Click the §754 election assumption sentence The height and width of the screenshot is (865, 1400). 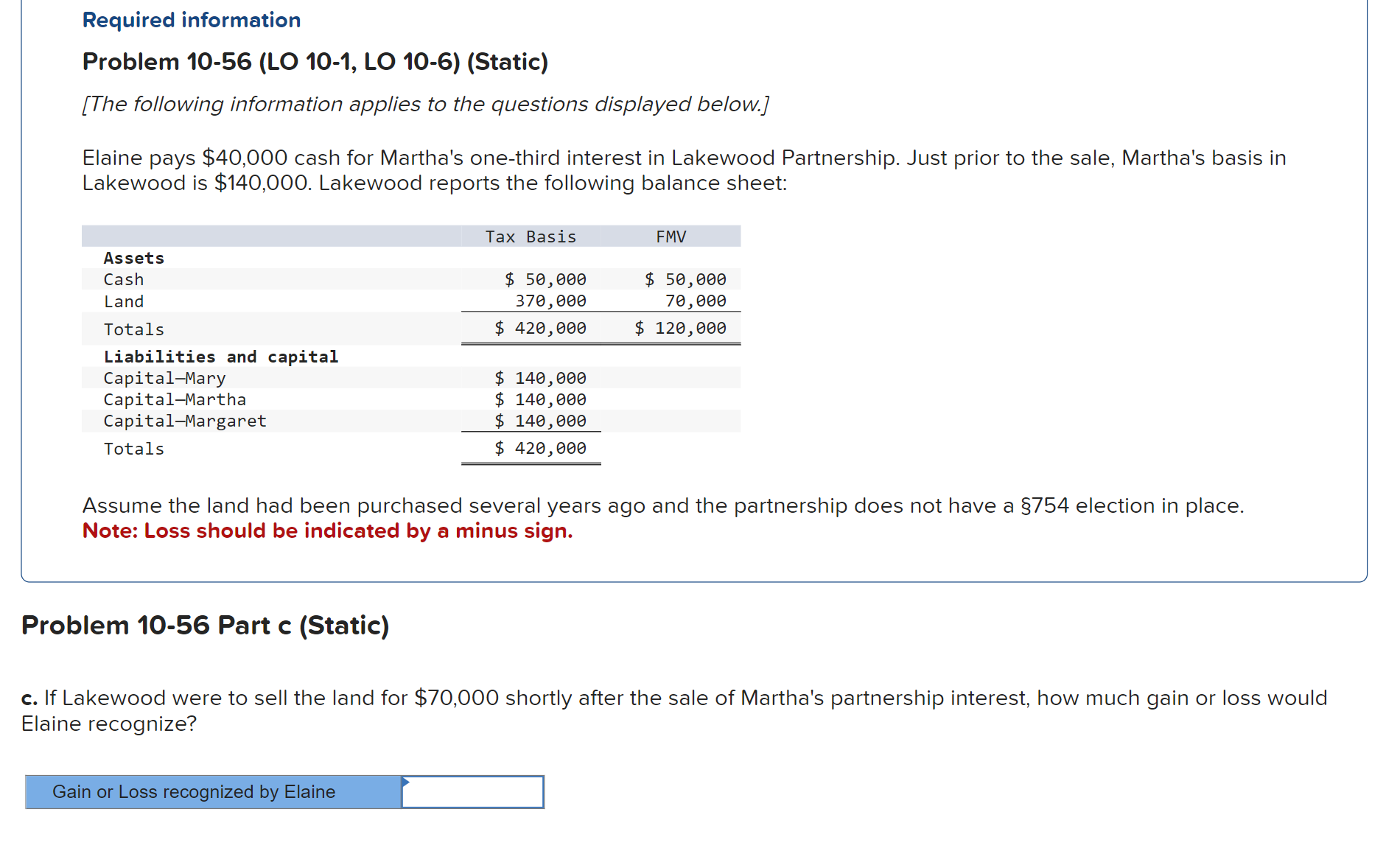click(x=662, y=505)
